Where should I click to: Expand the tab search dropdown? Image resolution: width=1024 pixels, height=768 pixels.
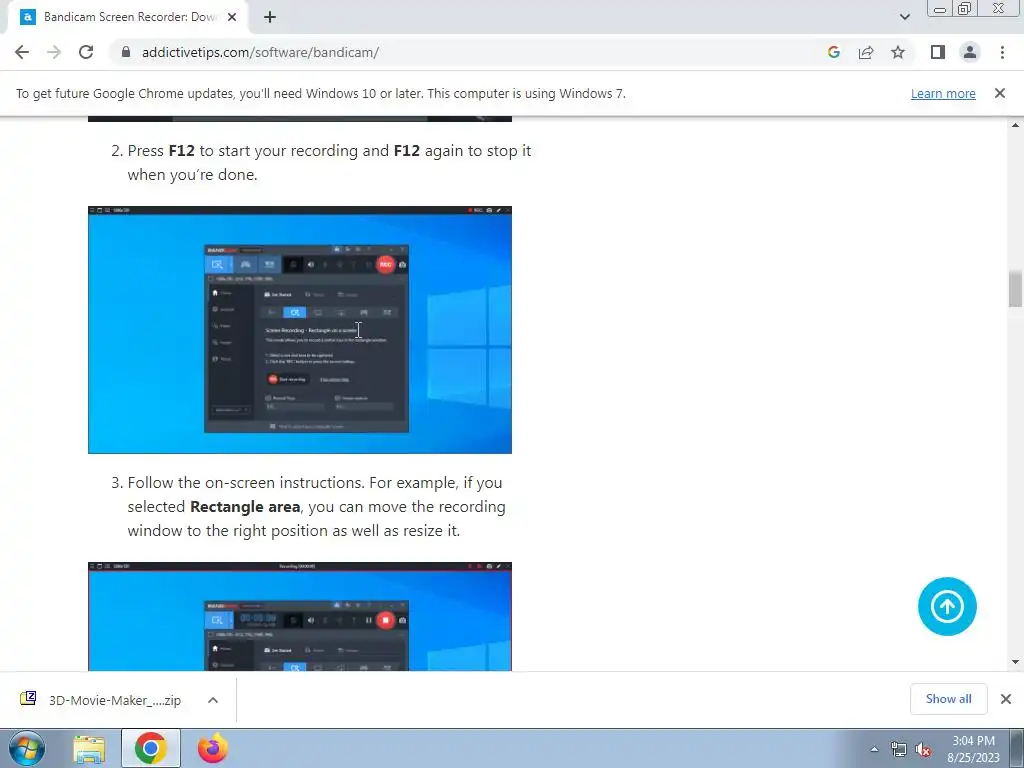[904, 17]
